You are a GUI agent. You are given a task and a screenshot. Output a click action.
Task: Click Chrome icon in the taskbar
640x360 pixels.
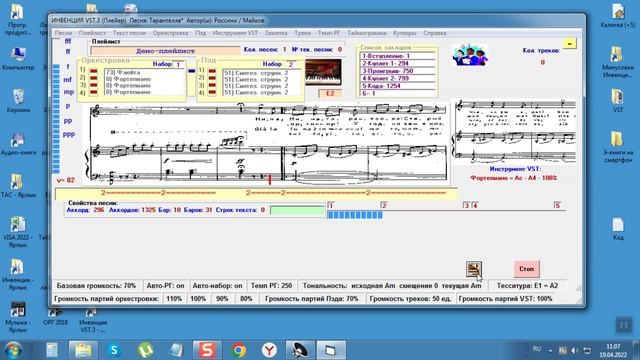coord(239,350)
